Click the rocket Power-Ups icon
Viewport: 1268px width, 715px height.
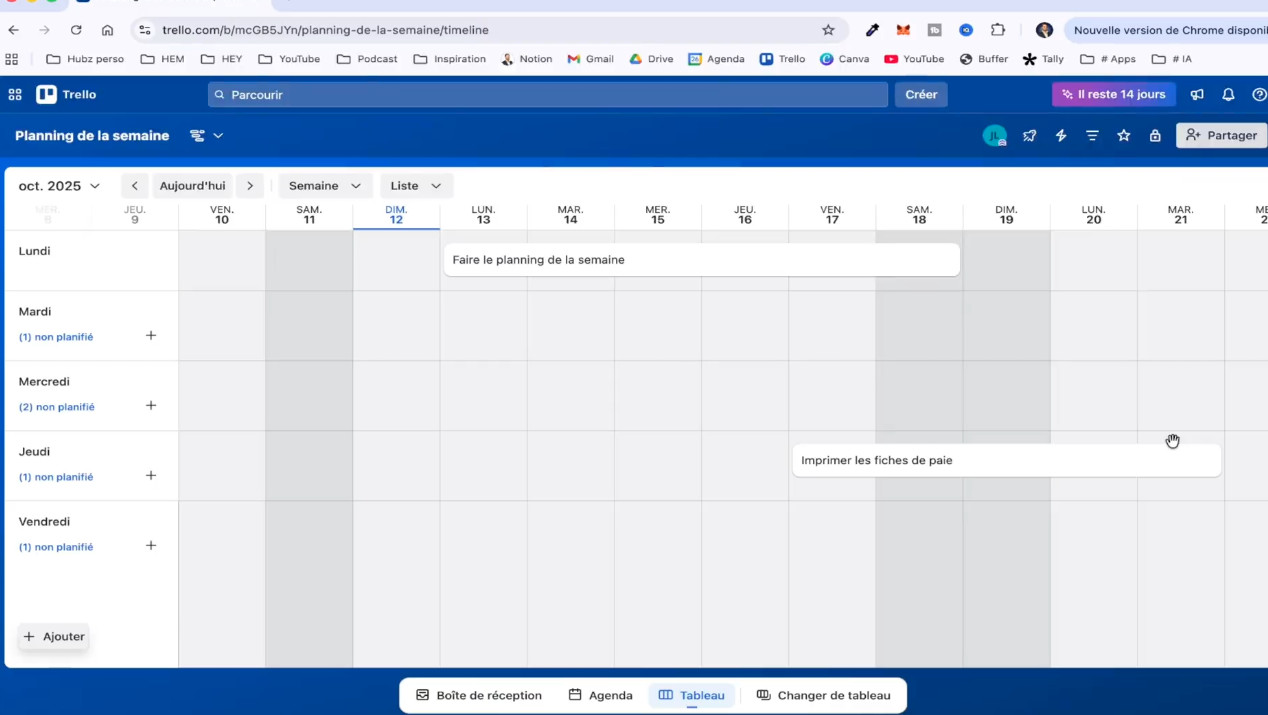pyautogui.click(x=1029, y=136)
